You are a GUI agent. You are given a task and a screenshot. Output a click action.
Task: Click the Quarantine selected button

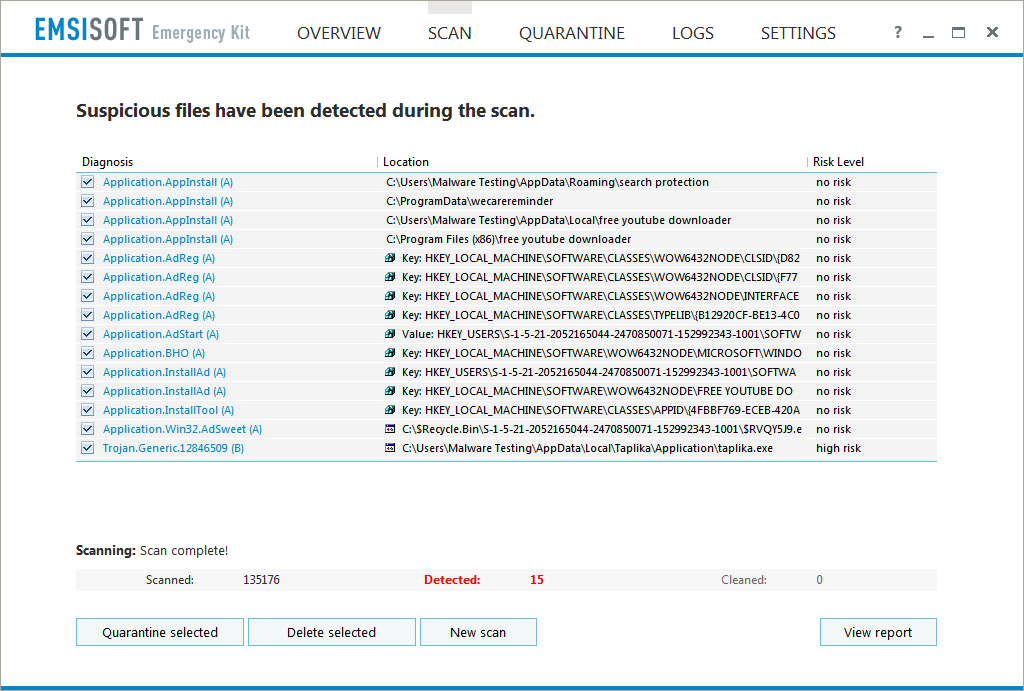(x=160, y=632)
